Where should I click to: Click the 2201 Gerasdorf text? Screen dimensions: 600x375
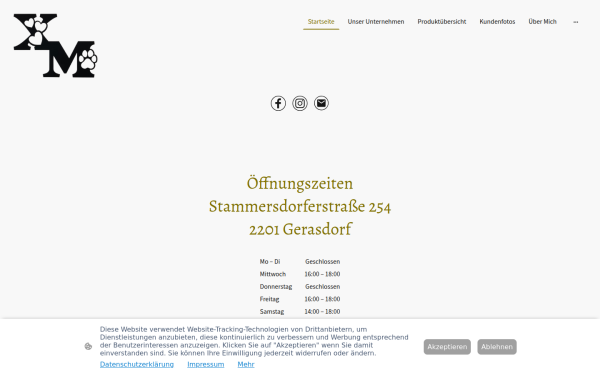300,230
